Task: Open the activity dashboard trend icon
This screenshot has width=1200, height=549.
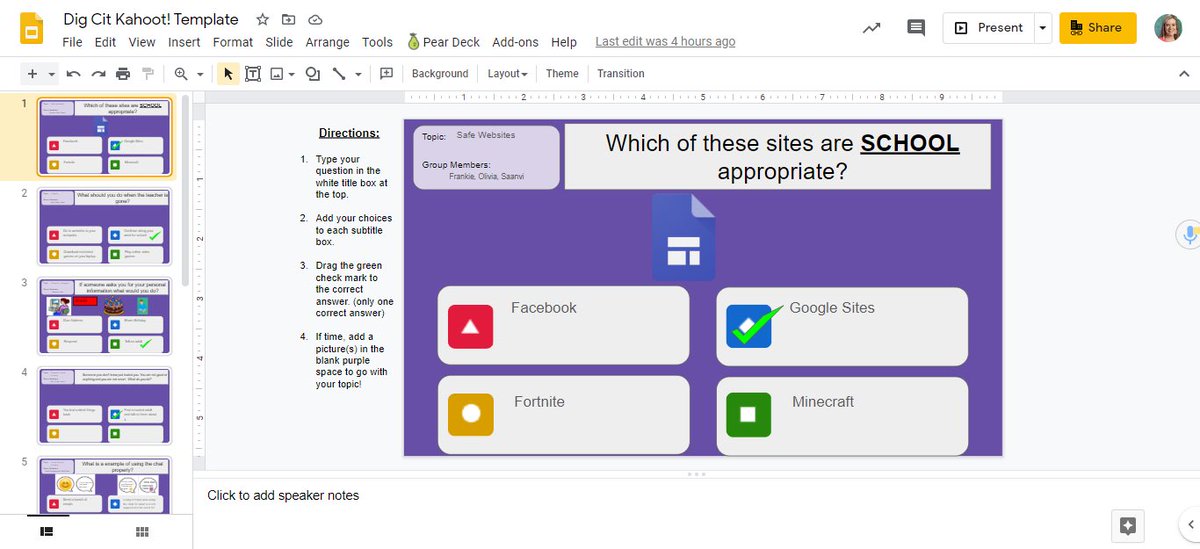Action: [x=872, y=28]
